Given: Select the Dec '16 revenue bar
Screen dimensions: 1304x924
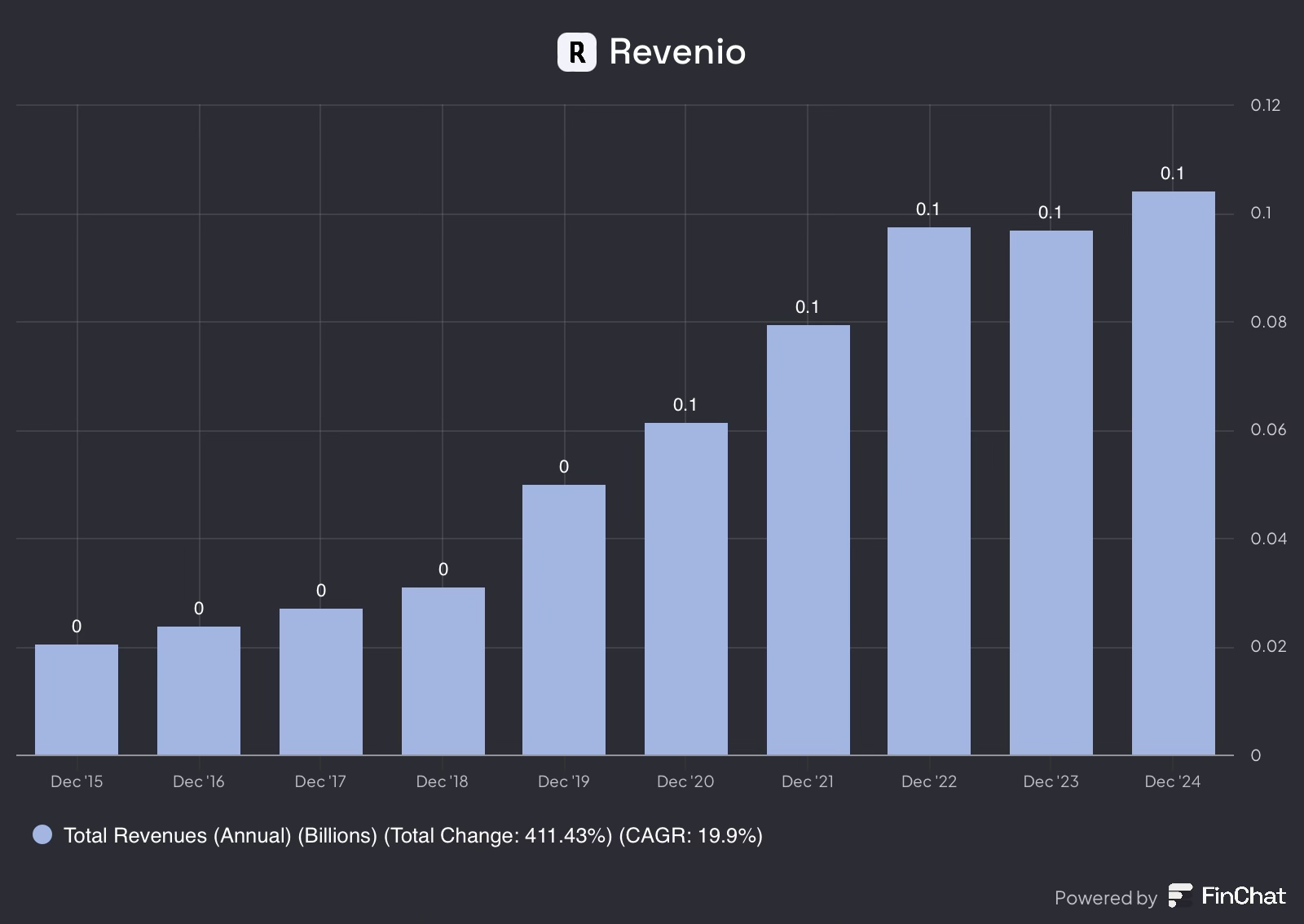Looking at the screenshot, I should [x=199, y=691].
